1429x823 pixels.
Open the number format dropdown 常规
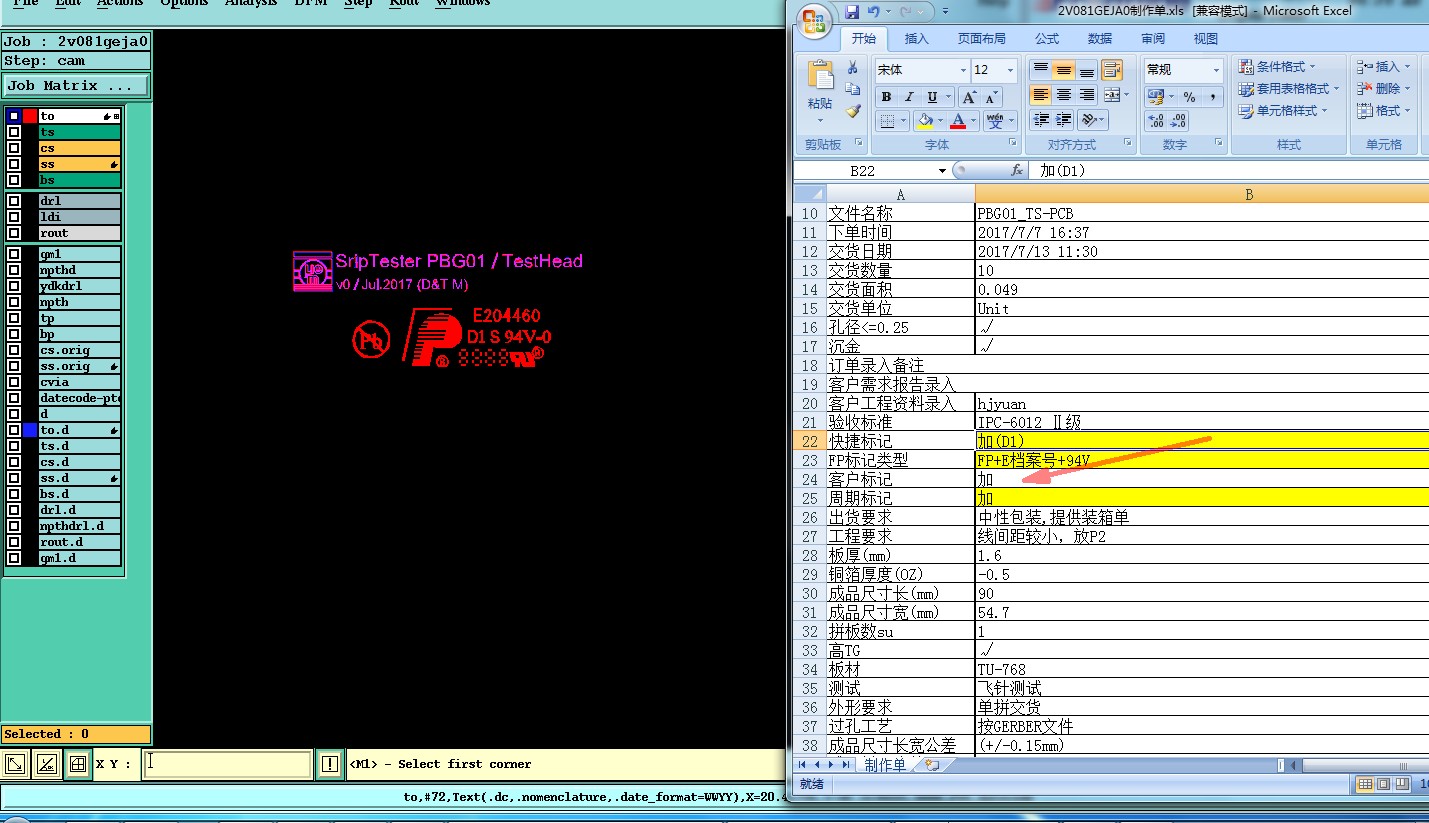(x=1216, y=70)
